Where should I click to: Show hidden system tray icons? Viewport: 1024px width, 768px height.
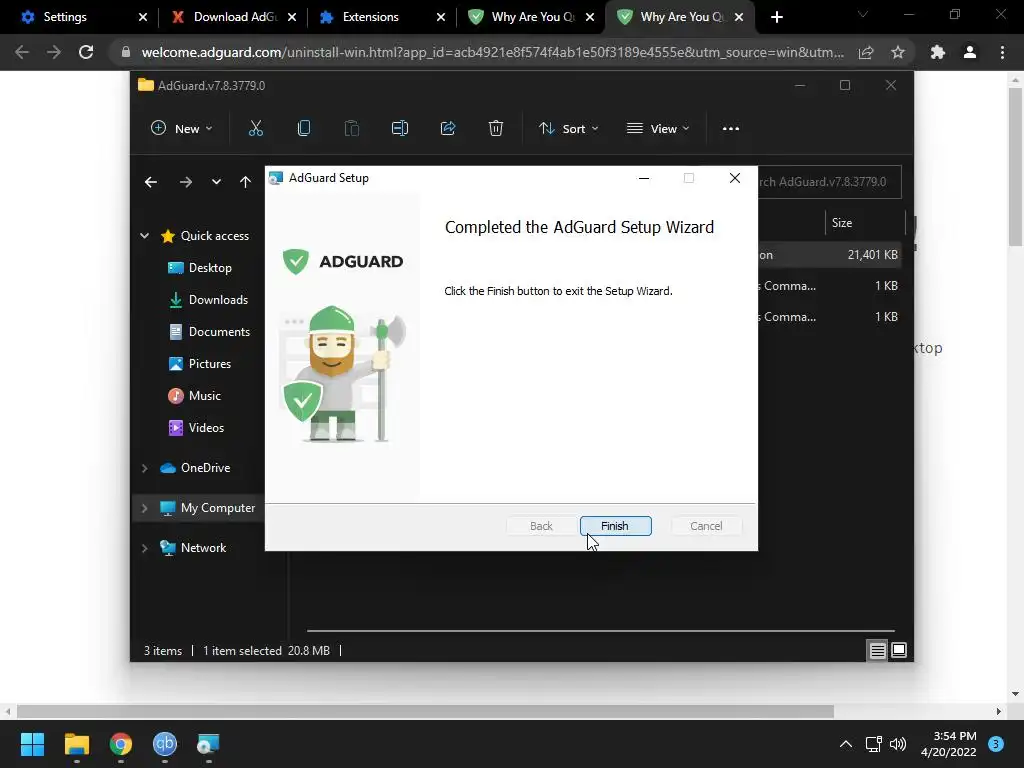pyautogui.click(x=846, y=744)
